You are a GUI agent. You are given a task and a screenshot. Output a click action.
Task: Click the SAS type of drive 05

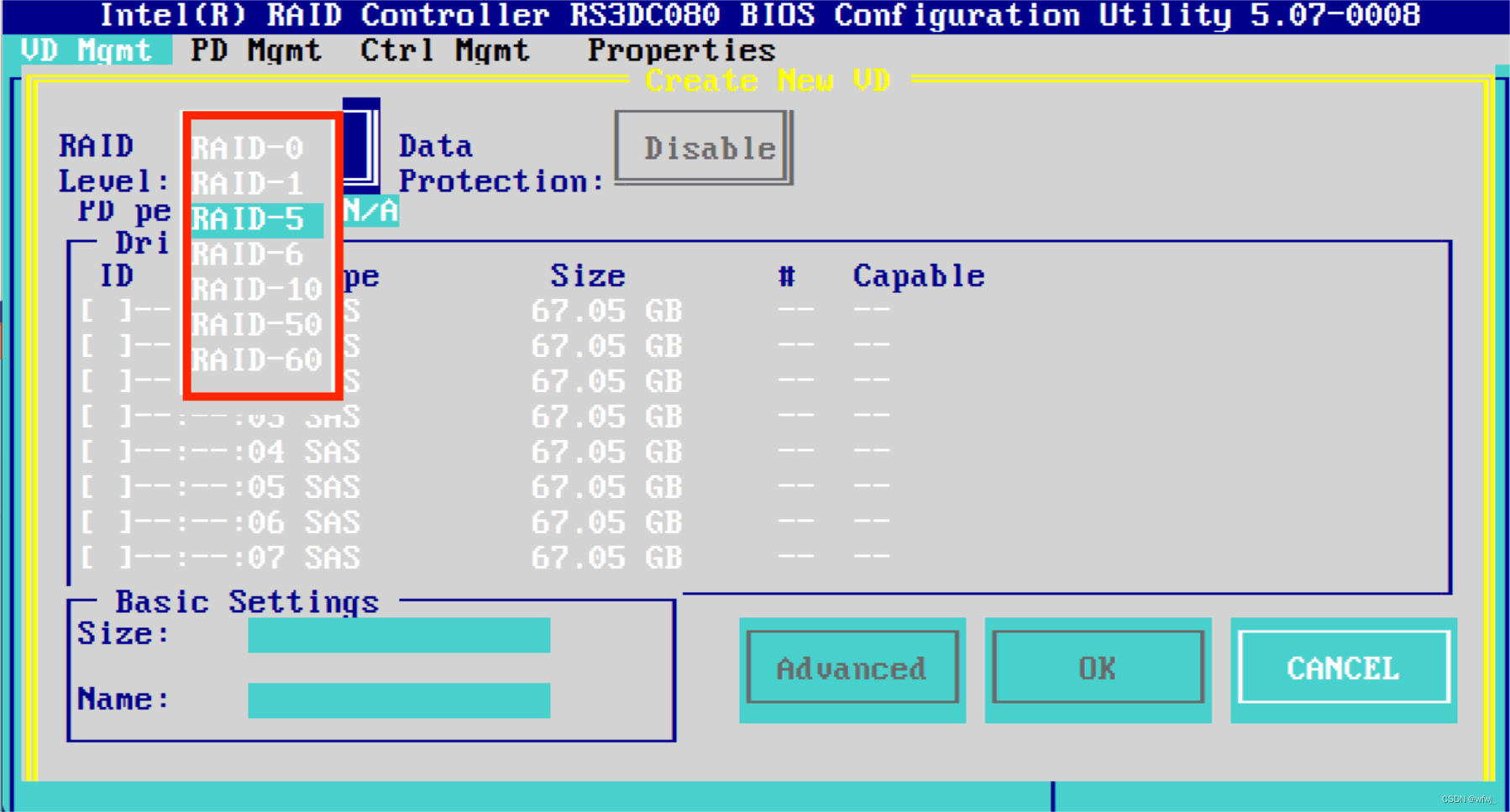333,487
